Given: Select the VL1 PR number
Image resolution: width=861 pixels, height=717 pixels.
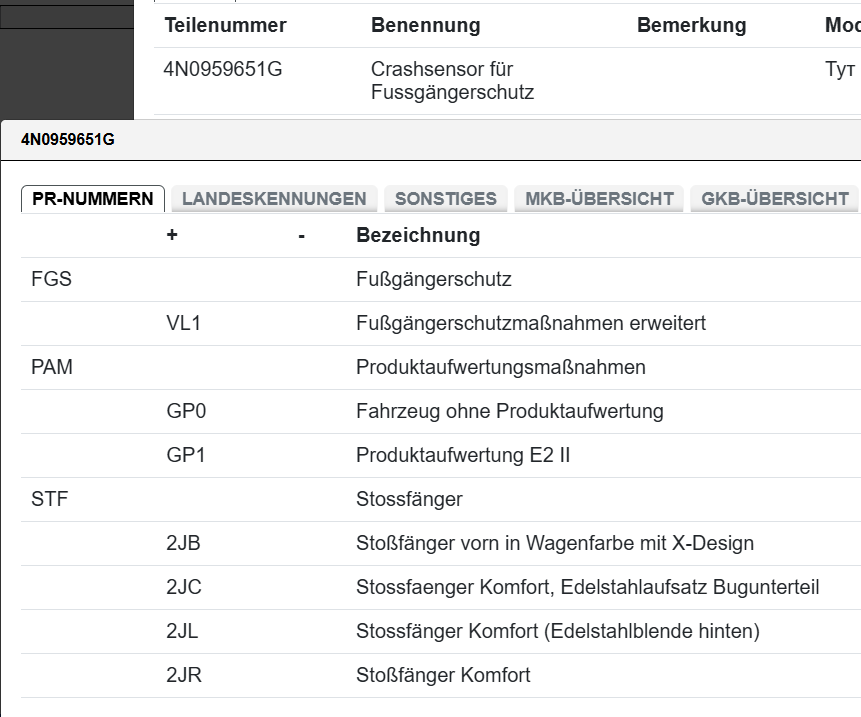Looking at the screenshot, I should pos(185,324).
